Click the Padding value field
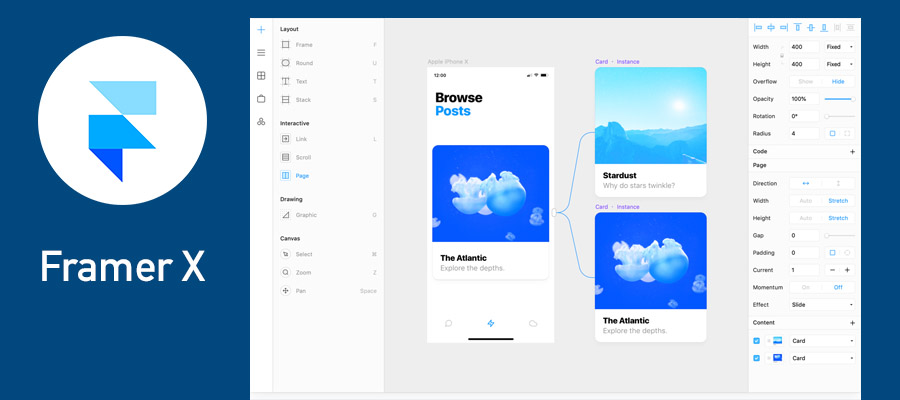900x400 pixels. 804,253
